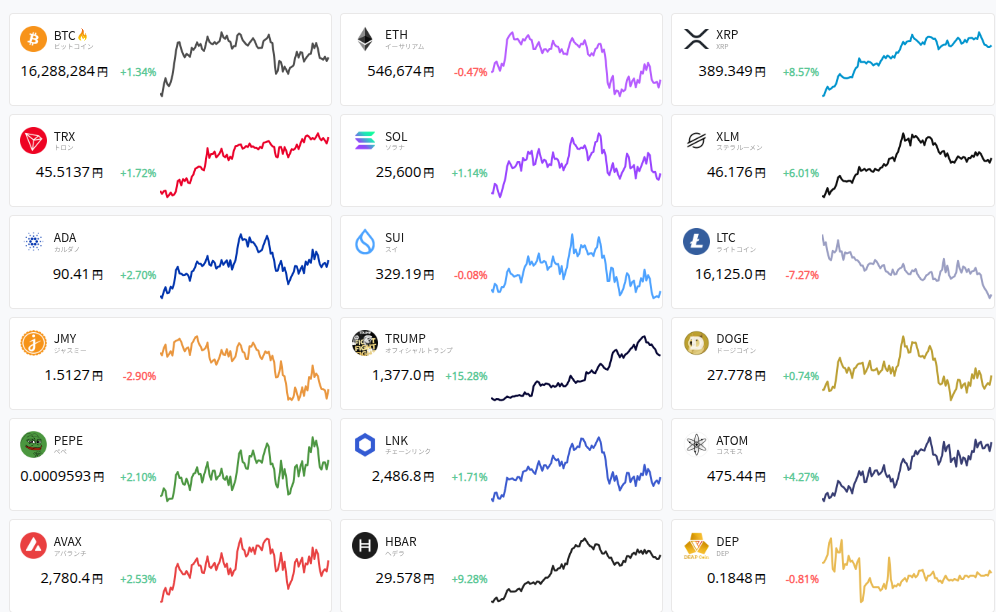
Task: Click the Bitcoin orange logo icon
Action: pos(34,39)
